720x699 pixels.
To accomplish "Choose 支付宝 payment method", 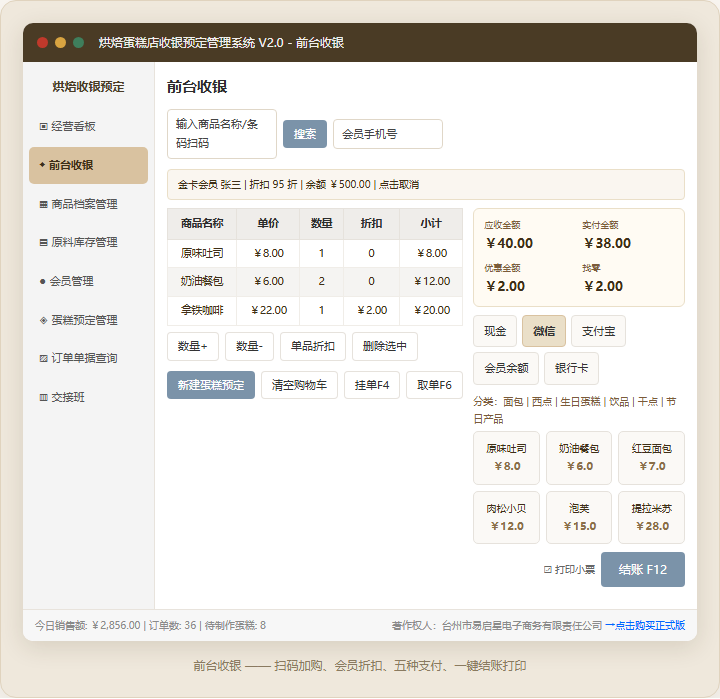I will tap(598, 331).
